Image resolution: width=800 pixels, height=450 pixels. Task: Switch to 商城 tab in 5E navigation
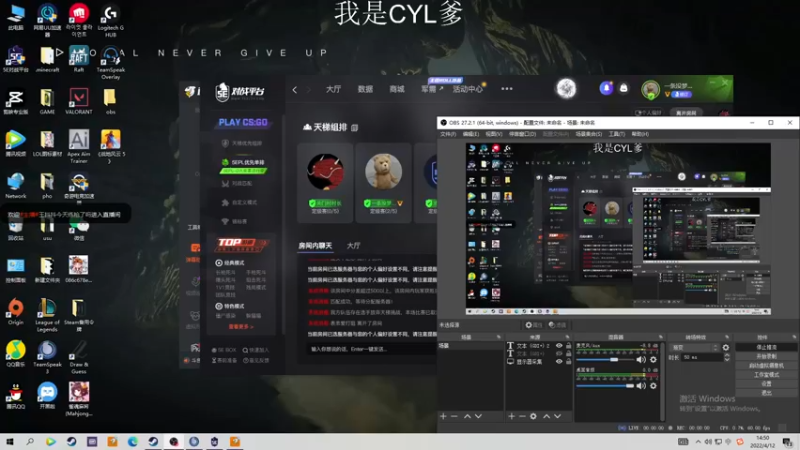click(x=397, y=89)
